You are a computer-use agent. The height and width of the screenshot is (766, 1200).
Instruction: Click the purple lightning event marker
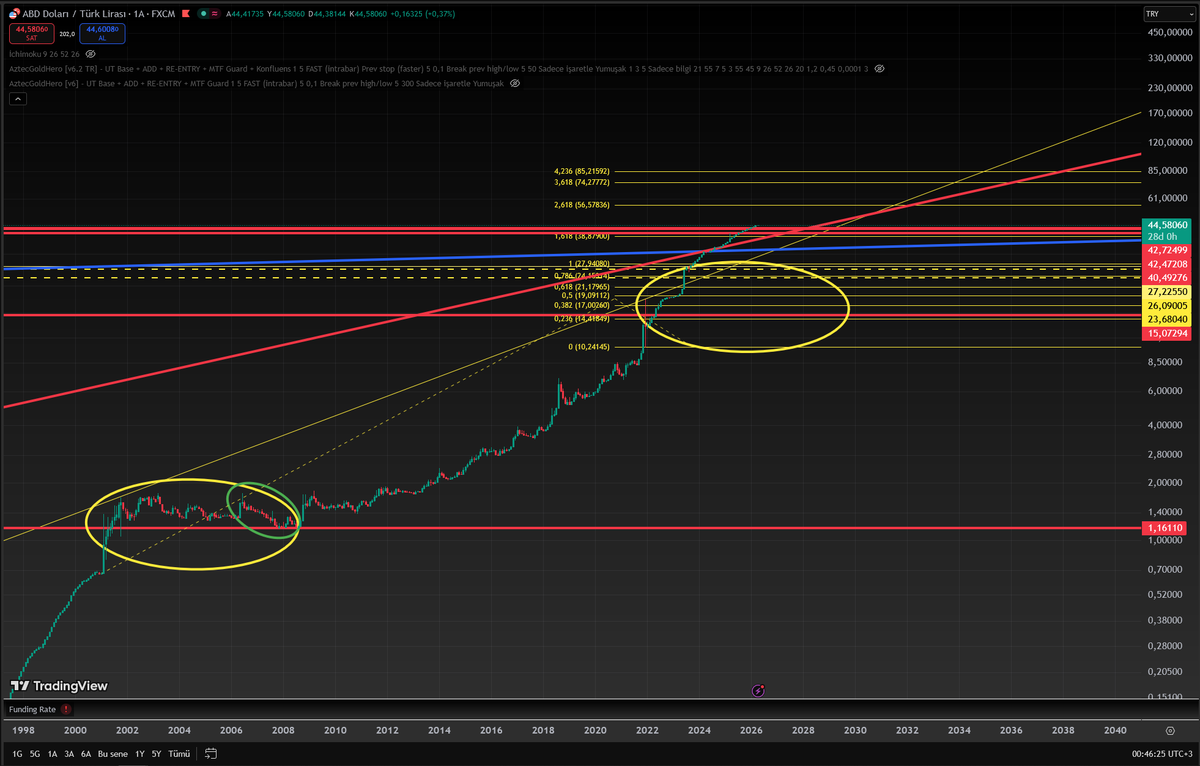[758, 690]
